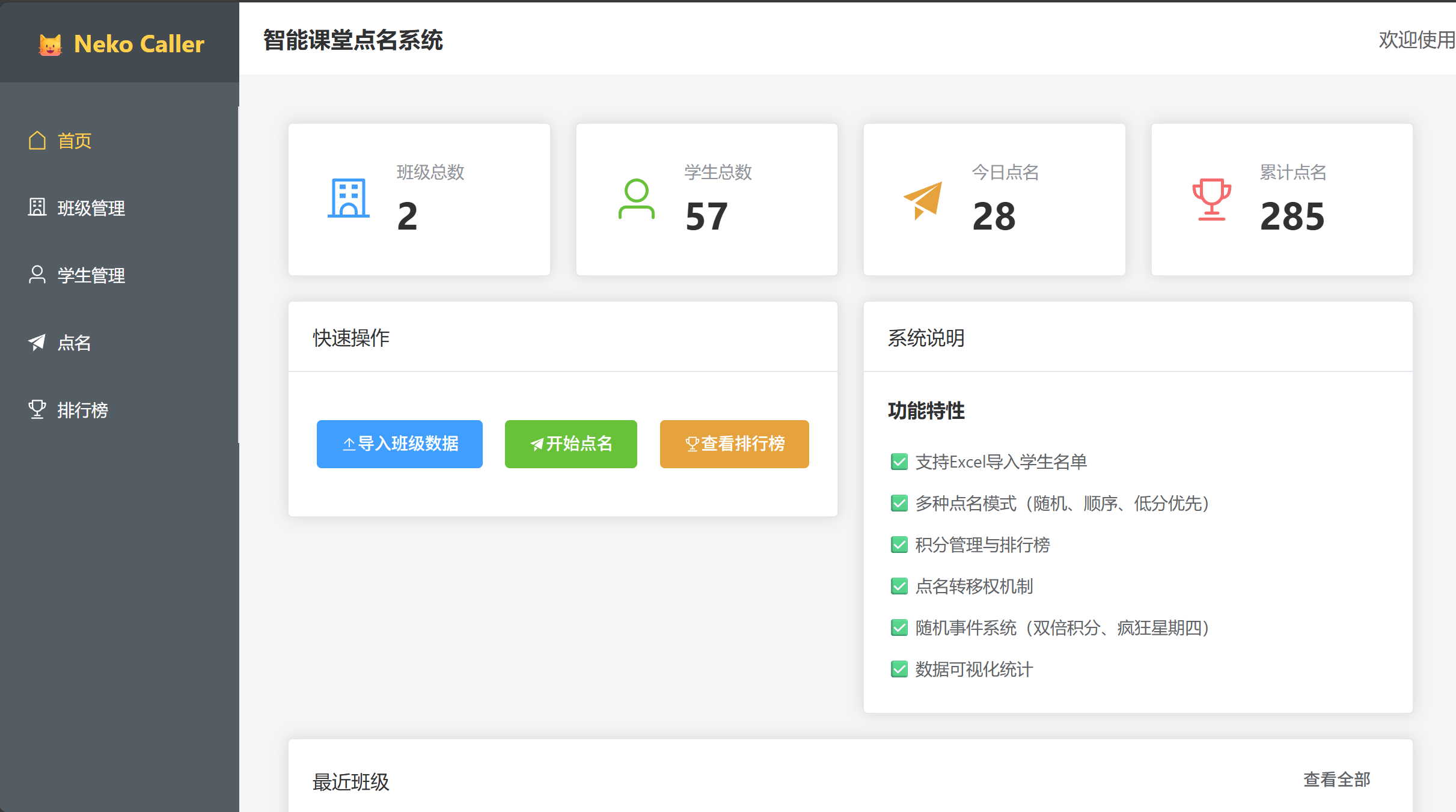Uncheck the 积分管理与排行榜 feature
This screenshot has height=812, width=1456.
pyautogui.click(x=899, y=545)
